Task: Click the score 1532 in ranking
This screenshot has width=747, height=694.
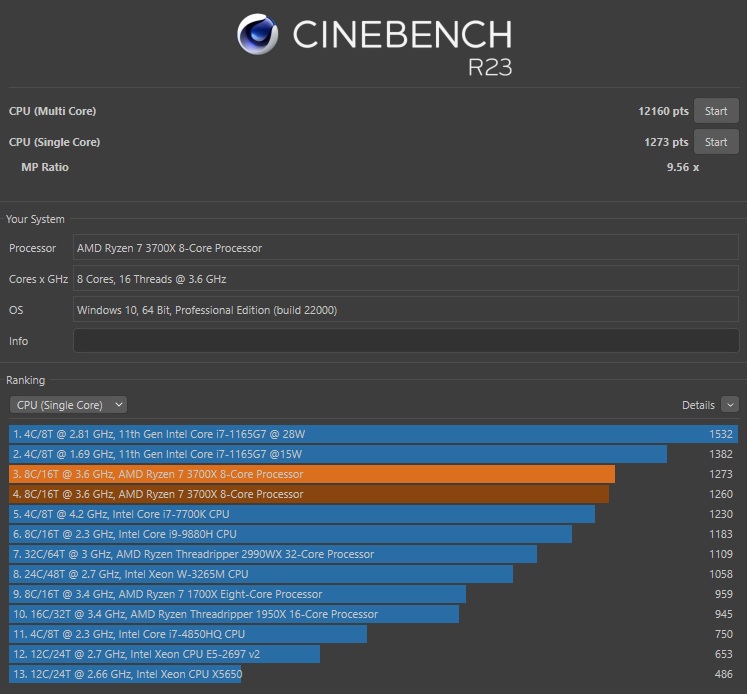Action: (720, 434)
